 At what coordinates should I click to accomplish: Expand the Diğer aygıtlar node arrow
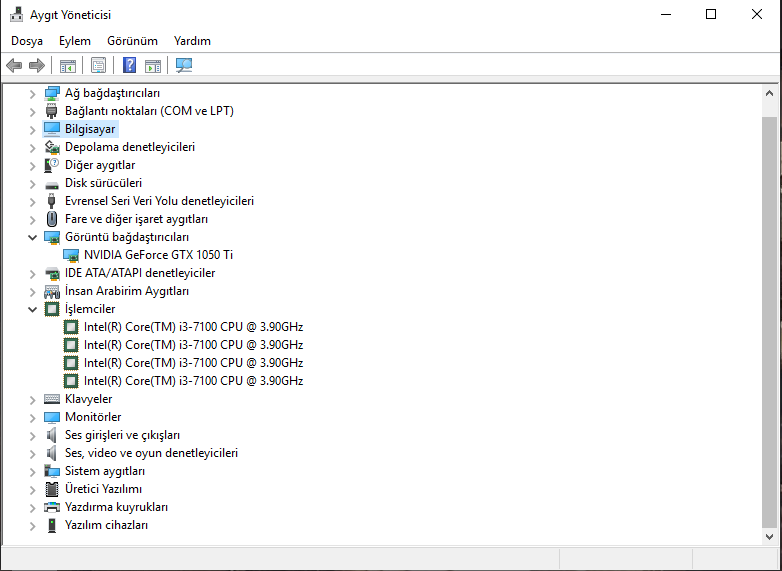point(32,166)
